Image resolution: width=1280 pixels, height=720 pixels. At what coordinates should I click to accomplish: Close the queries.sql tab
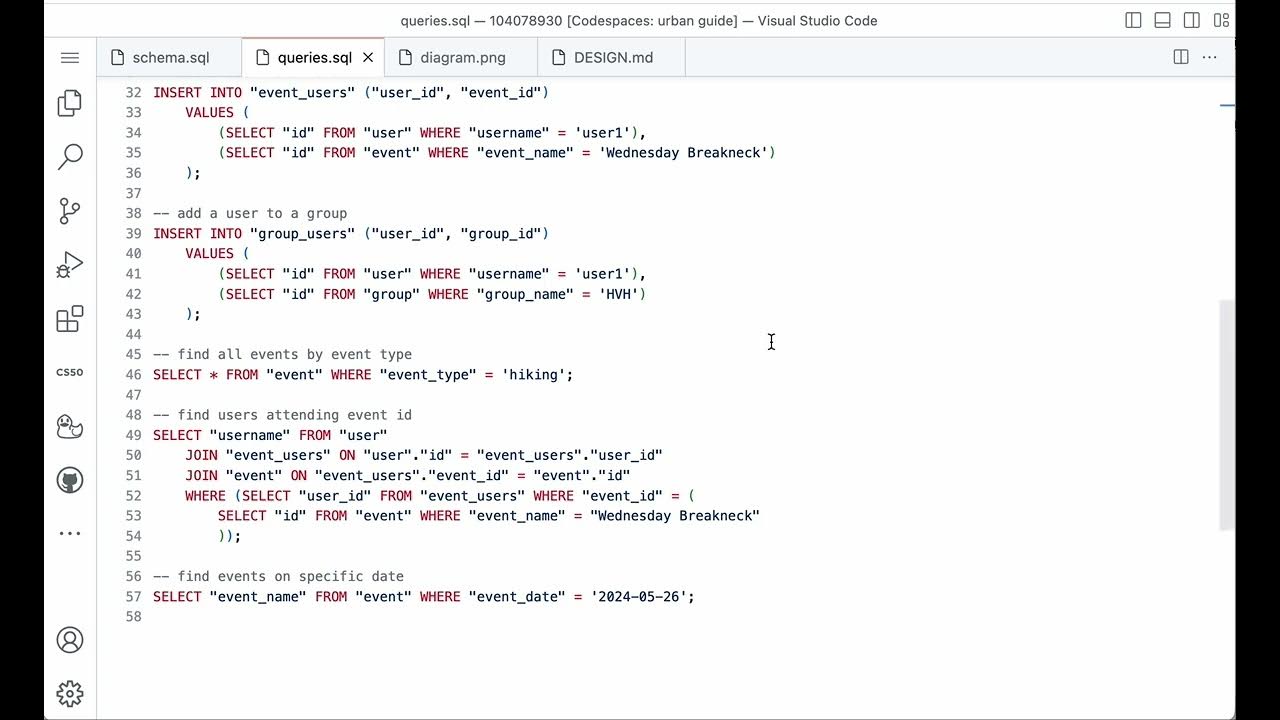click(368, 58)
